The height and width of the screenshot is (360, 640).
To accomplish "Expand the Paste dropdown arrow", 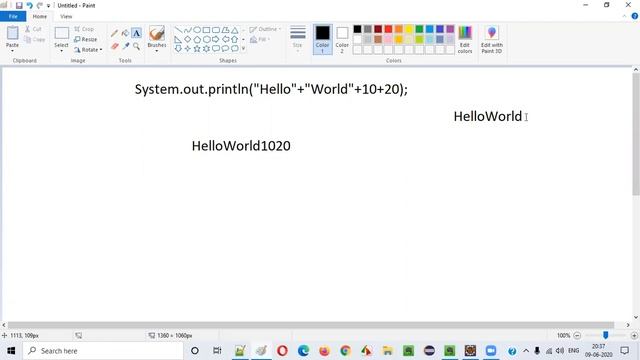I will [x=12, y=51].
